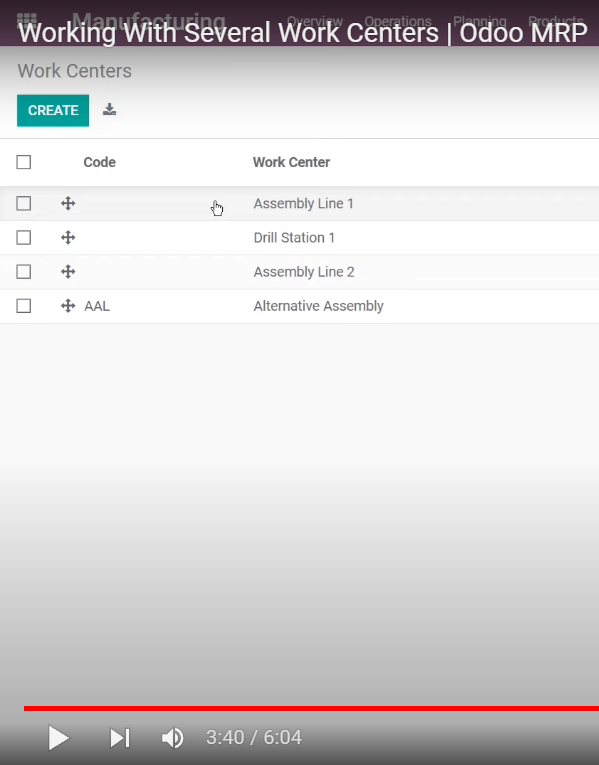Tick the select-all checkbox in header
Viewport: 599px width, 765px height.
(x=23, y=162)
